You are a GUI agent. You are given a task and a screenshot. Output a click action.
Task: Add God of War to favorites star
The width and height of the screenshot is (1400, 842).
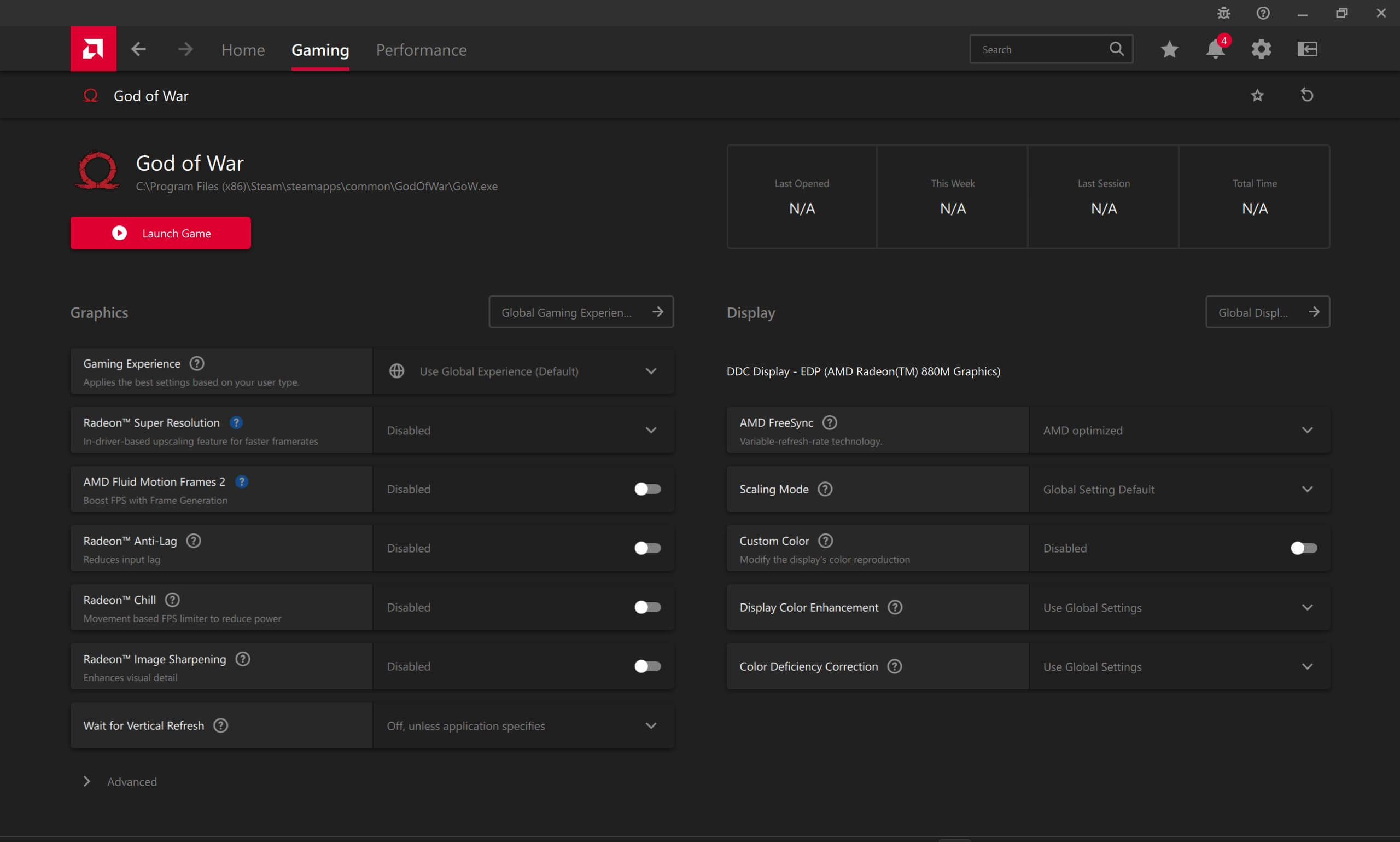1257,95
